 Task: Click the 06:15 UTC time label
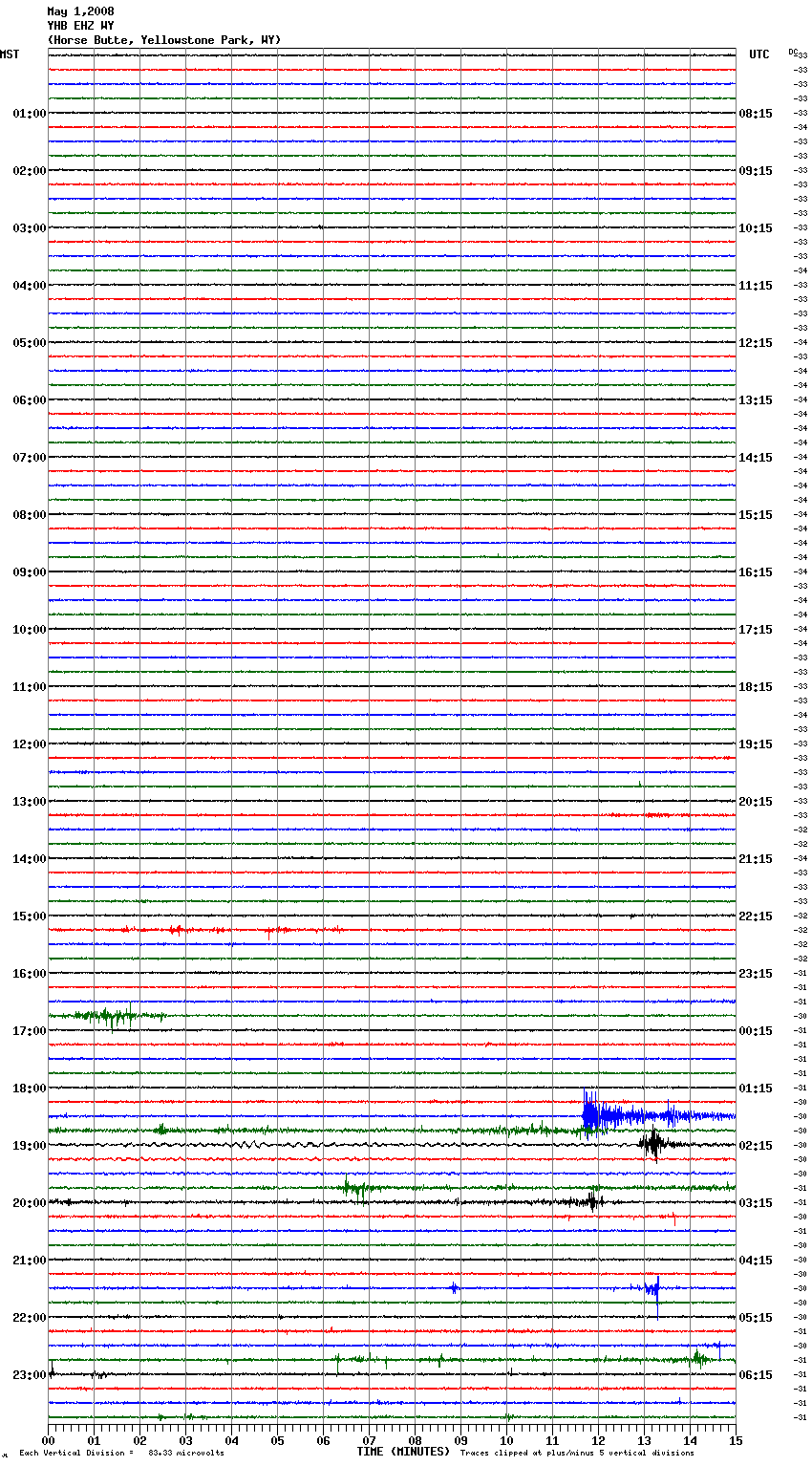point(756,1375)
